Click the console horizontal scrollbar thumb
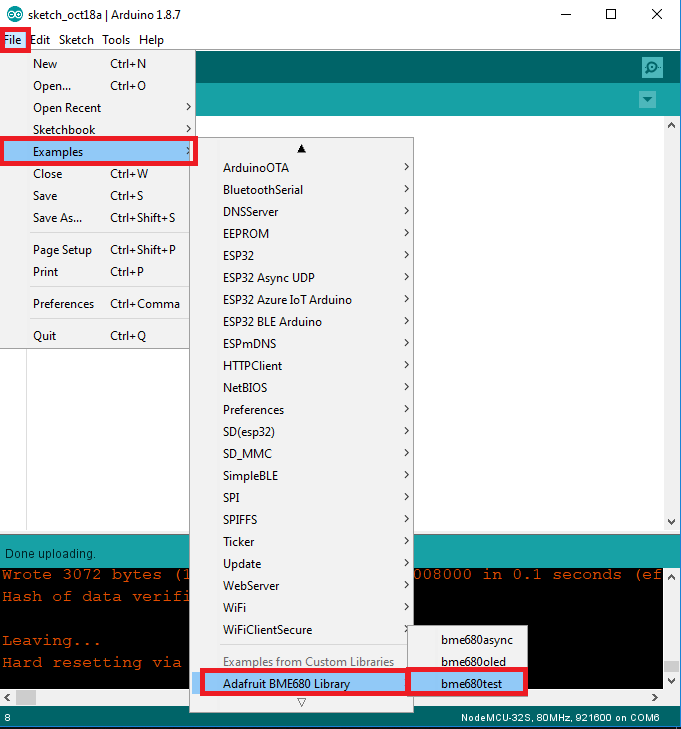Image resolution: width=681 pixels, height=729 pixels. click(x=26, y=697)
